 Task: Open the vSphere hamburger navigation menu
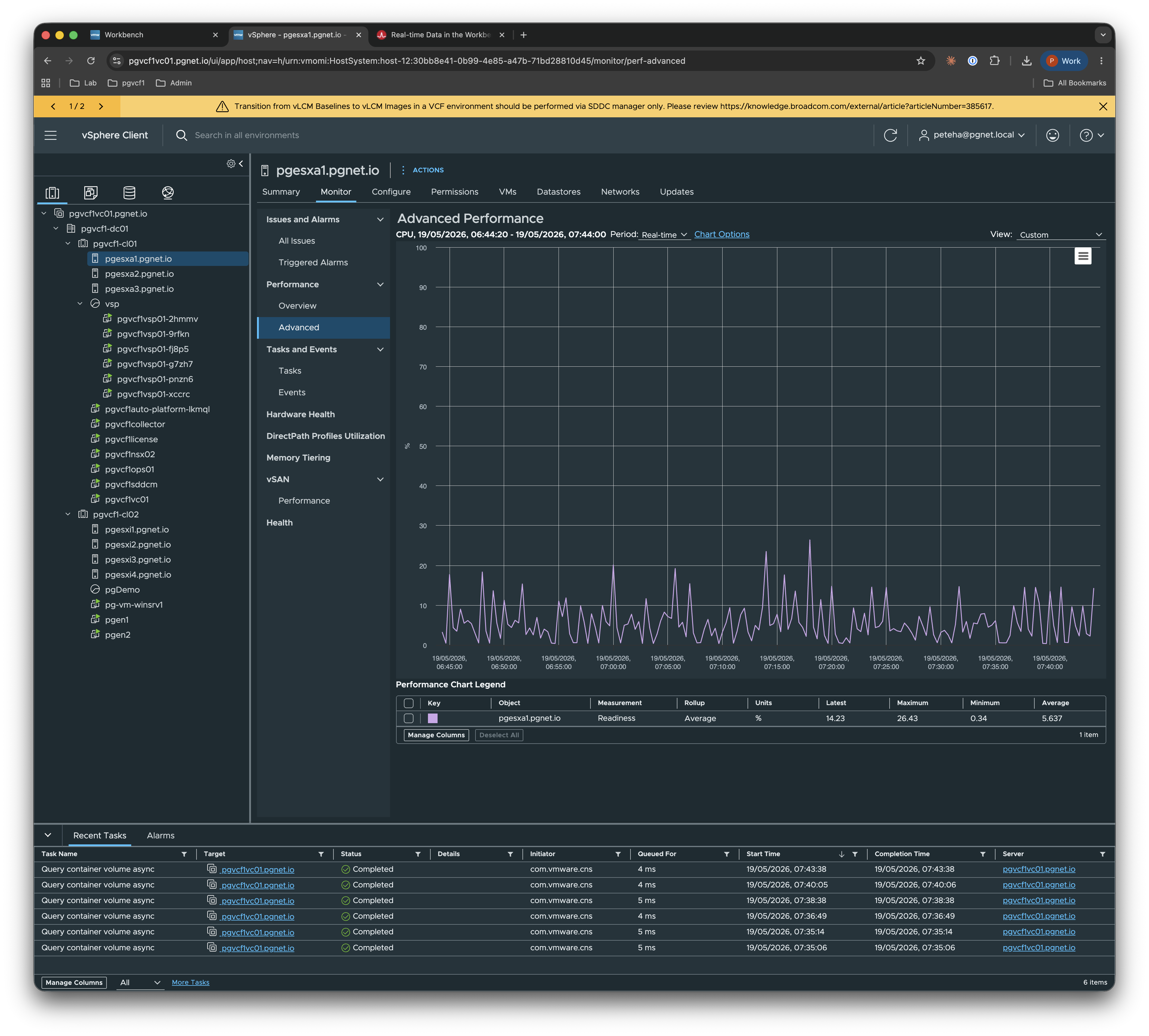(51, 135)
